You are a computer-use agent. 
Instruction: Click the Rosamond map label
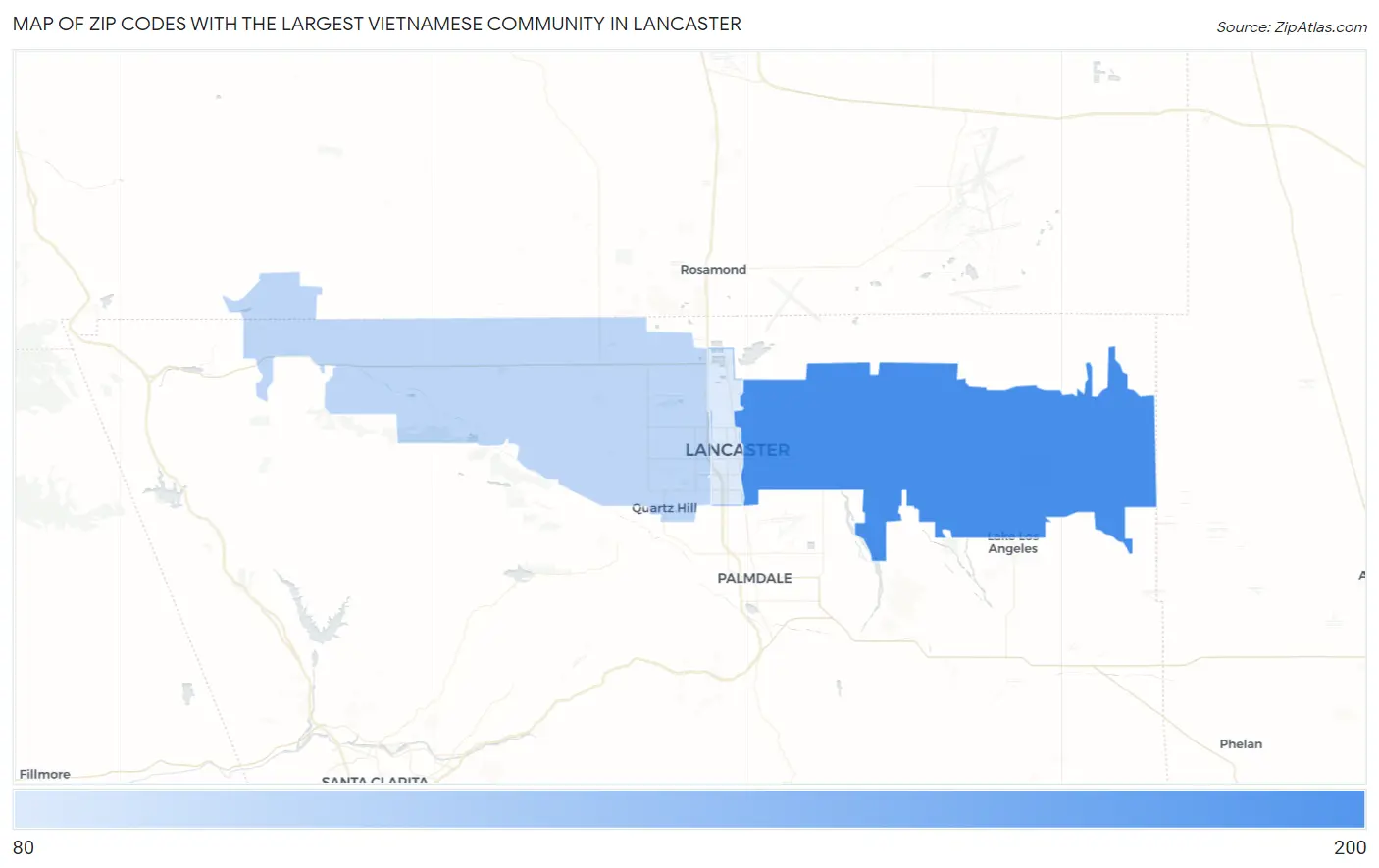click(713, 269)
